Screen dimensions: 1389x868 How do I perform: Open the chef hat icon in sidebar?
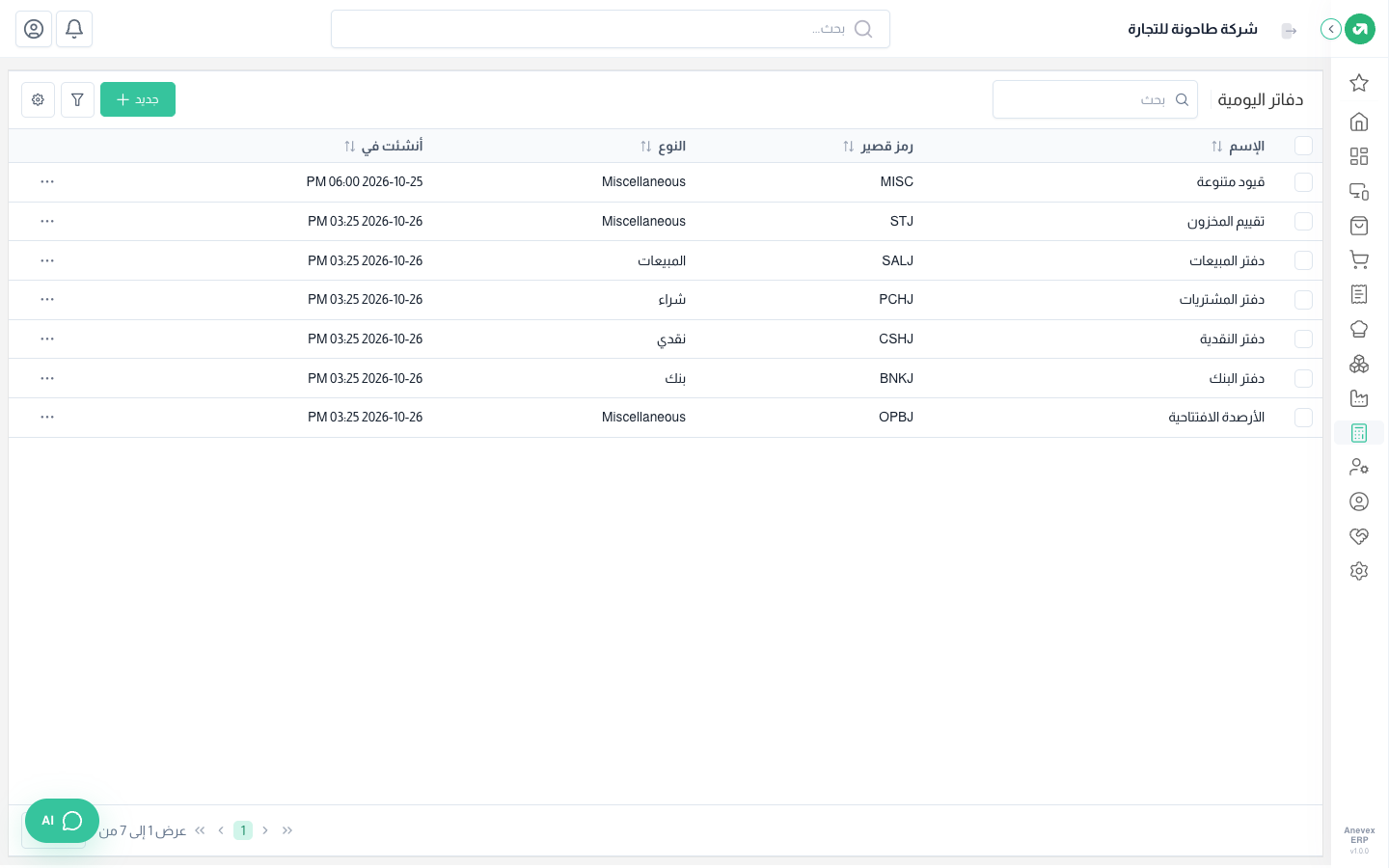1359,329
